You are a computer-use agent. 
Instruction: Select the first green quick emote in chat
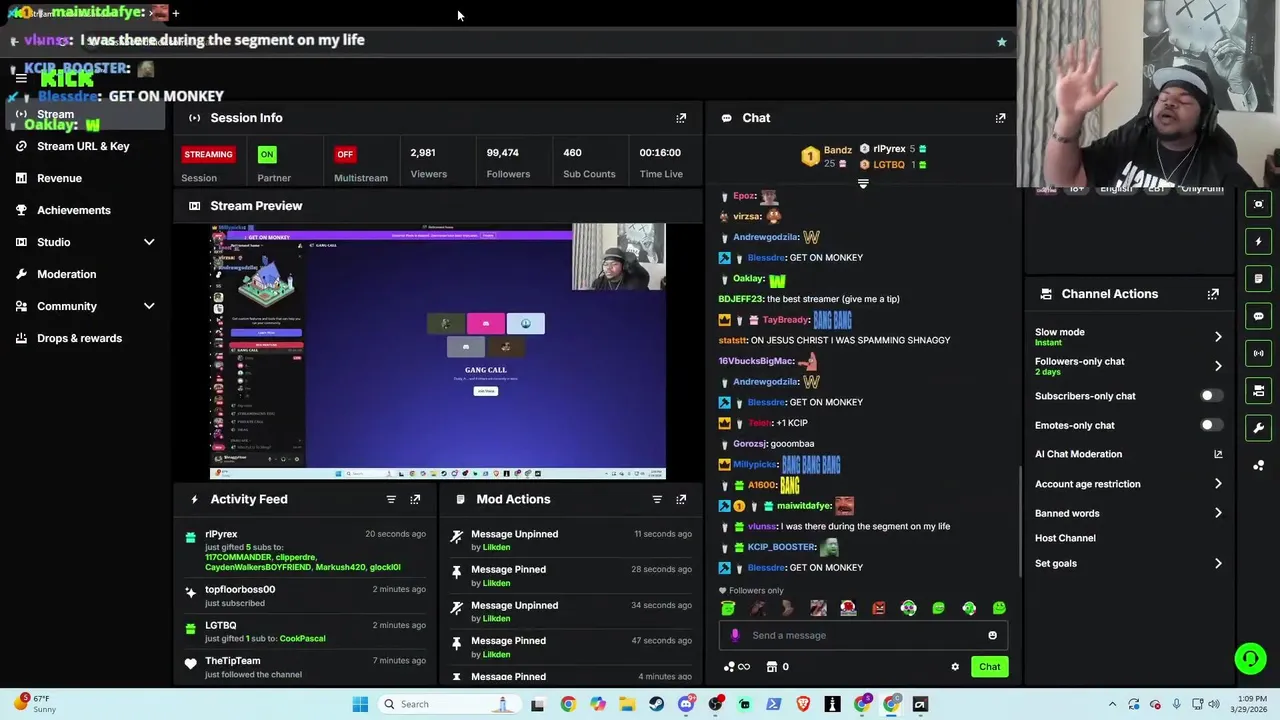[x=728, y=608]
